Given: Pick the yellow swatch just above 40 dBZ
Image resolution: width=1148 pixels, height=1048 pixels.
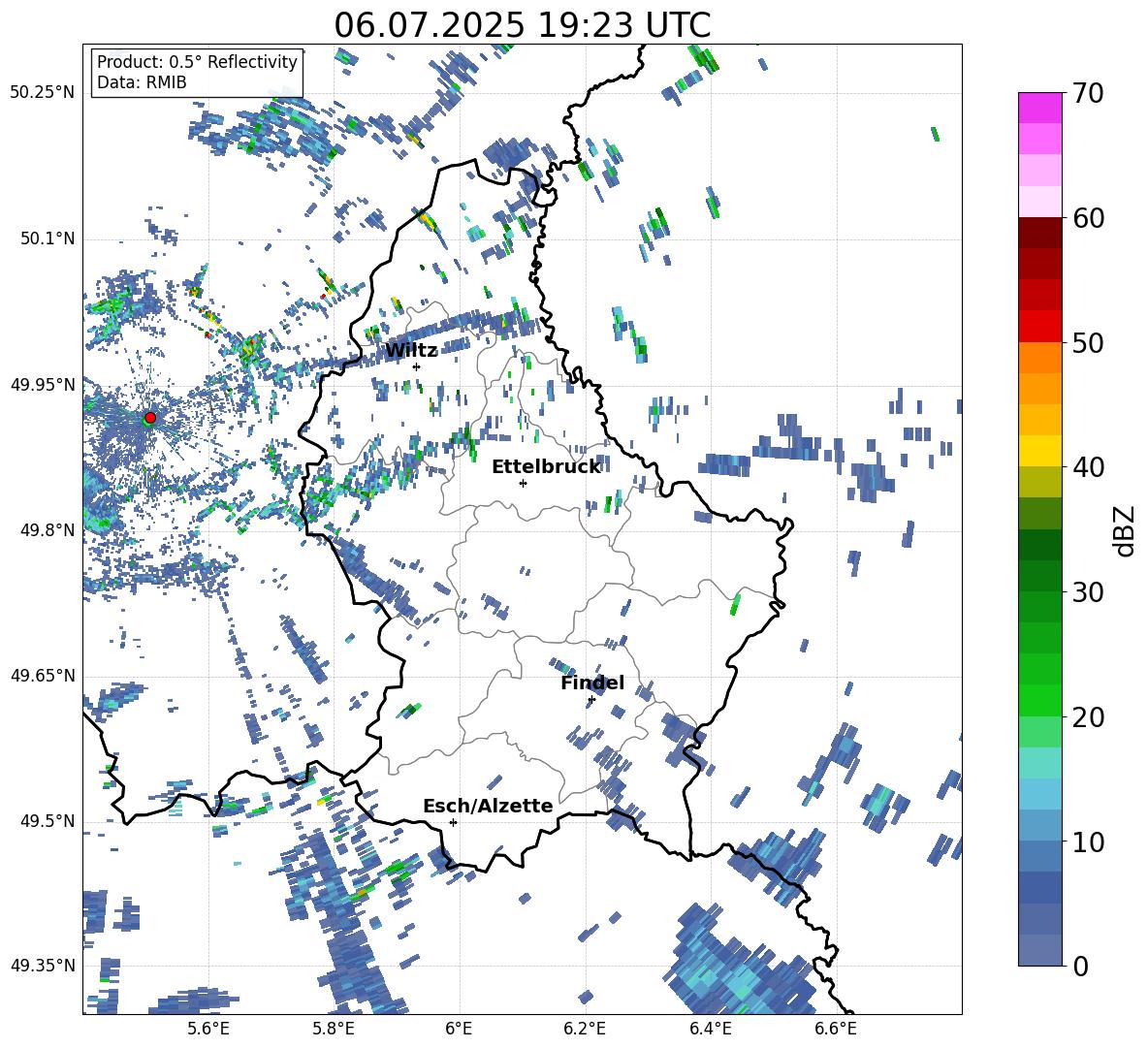Looking at the screenshot, I should pyautogui.click(x=1039, y=451).
